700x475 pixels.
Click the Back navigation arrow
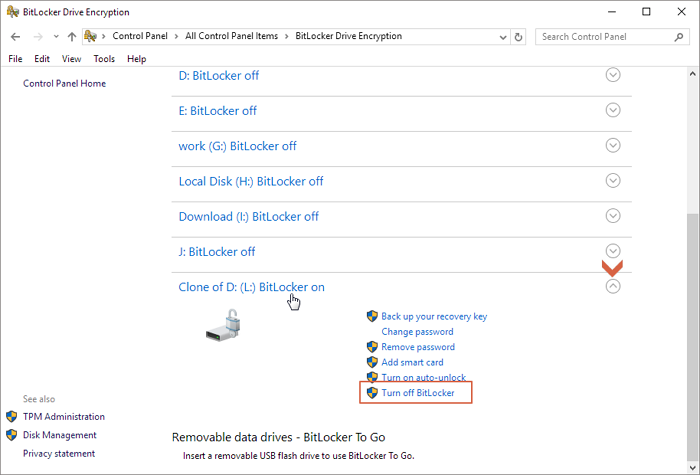15,36
